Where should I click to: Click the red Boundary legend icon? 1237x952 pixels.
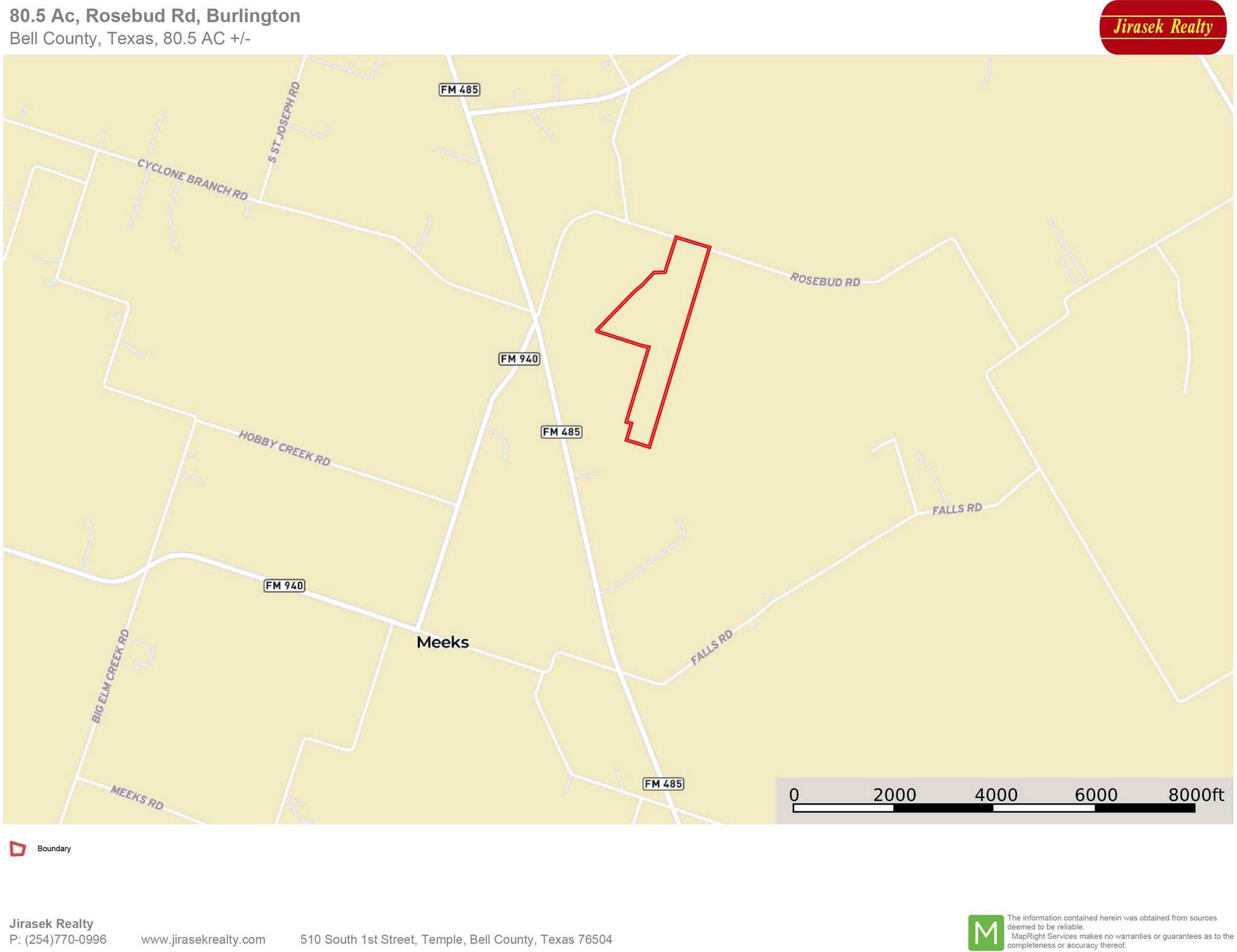point(18,849)
